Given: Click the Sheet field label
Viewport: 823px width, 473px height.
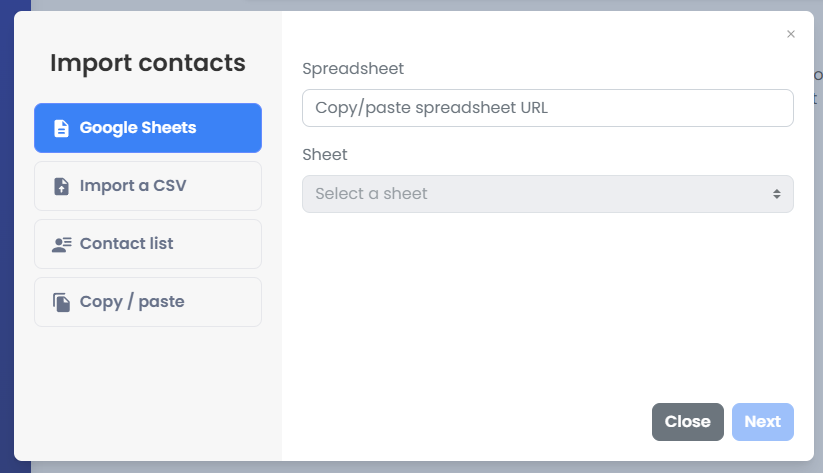Looking at the screenshot, I should (325, 155).
